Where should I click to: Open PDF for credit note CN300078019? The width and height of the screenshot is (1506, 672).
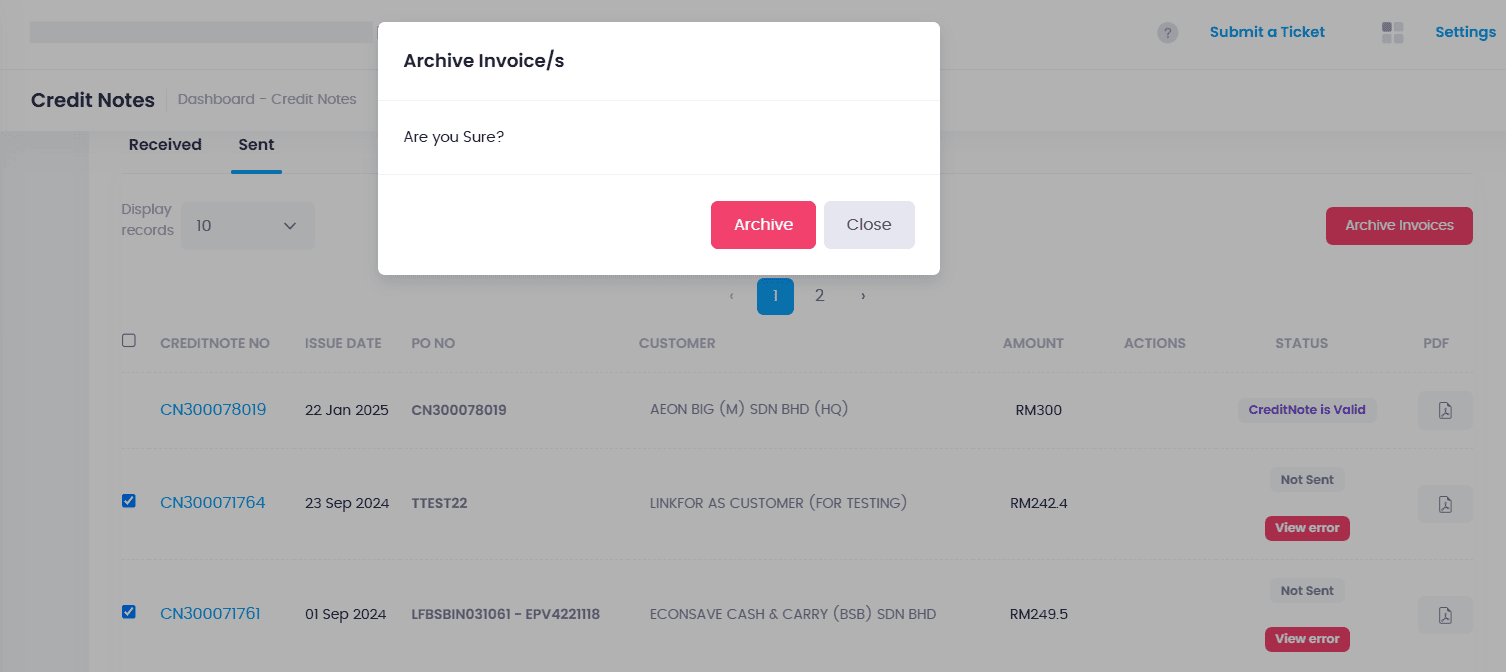[1445, 410]
